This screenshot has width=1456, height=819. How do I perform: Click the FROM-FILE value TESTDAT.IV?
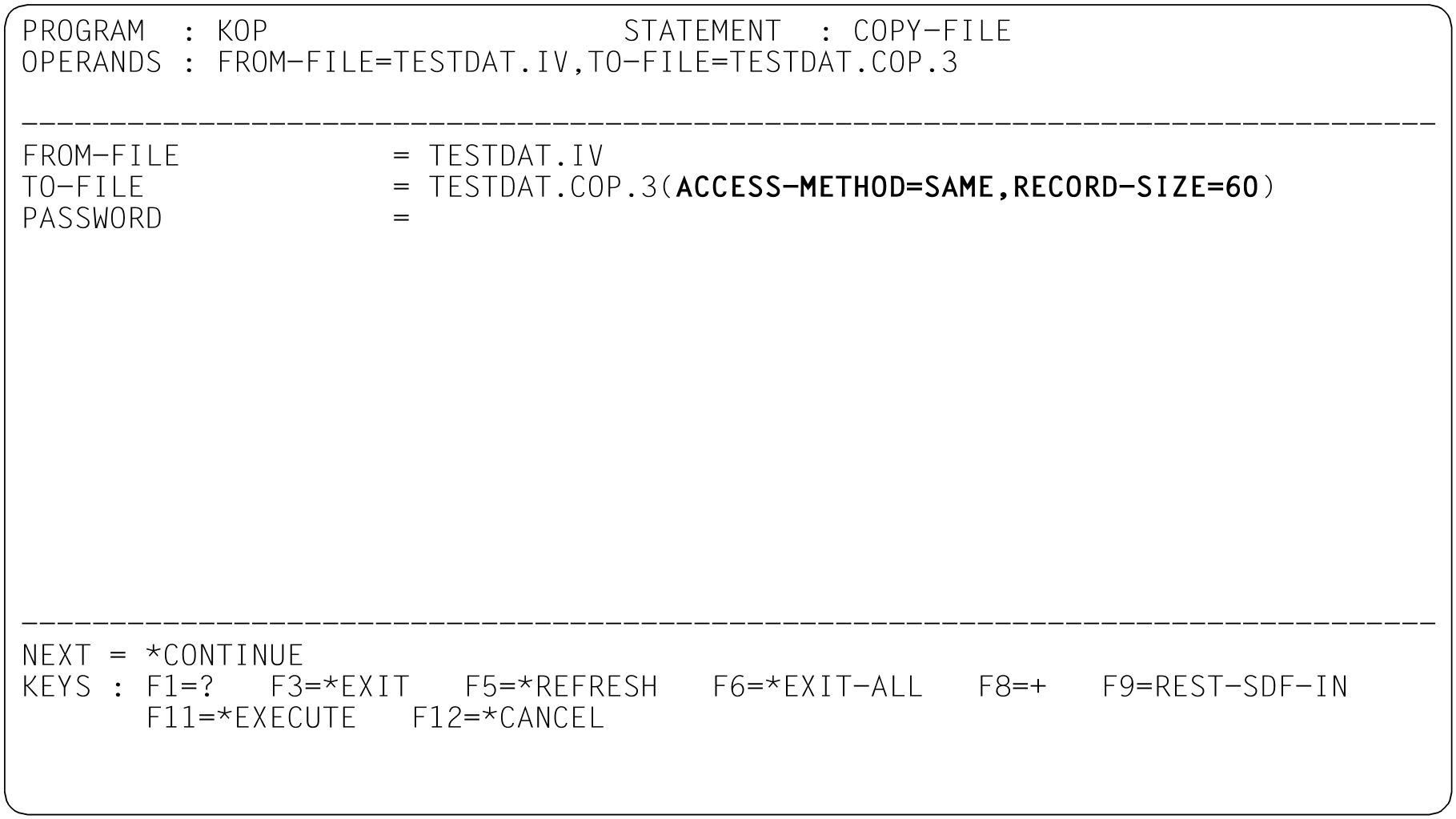coord(516,156)
